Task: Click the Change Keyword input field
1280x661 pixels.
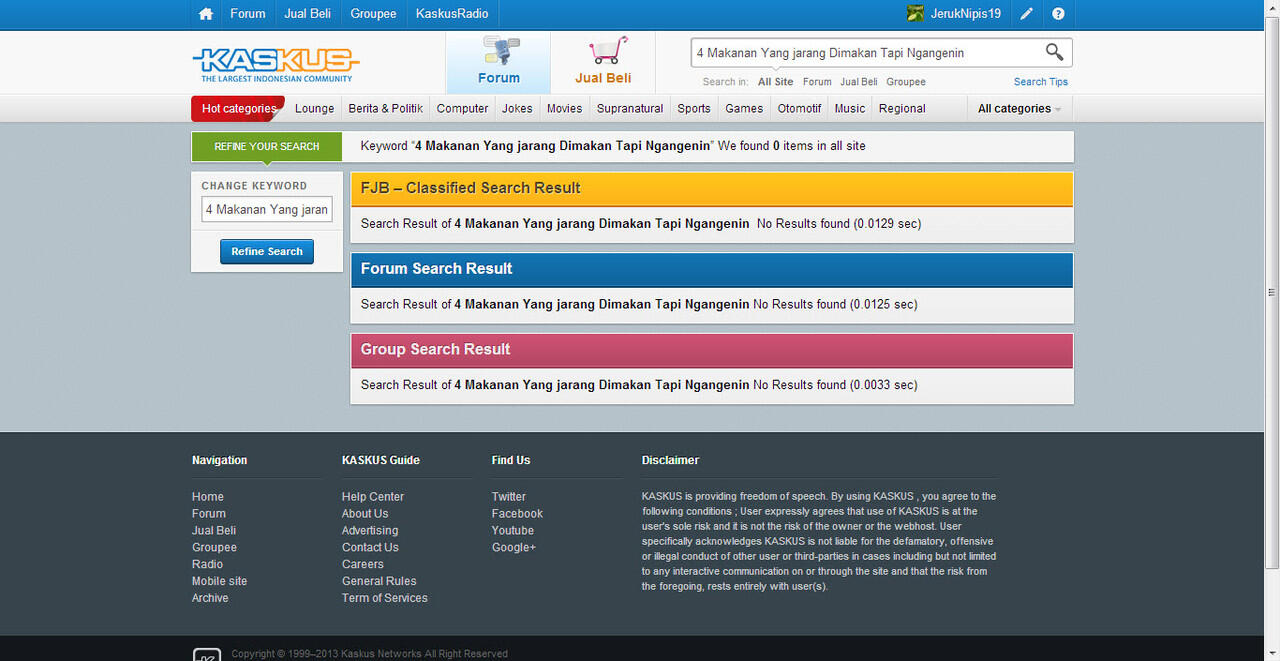Action: 267,210
